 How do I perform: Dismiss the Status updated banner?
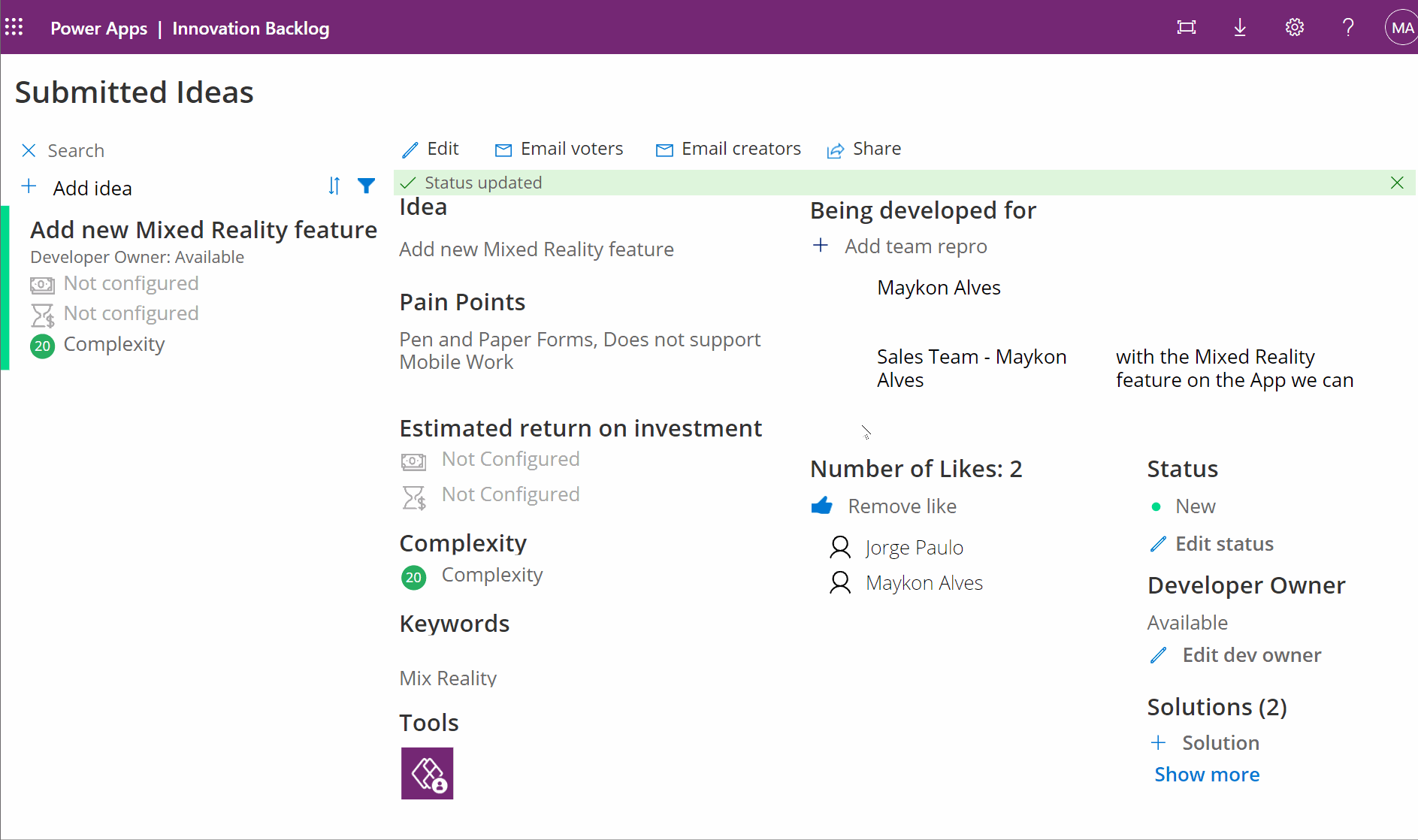[x=1397, y=182]
